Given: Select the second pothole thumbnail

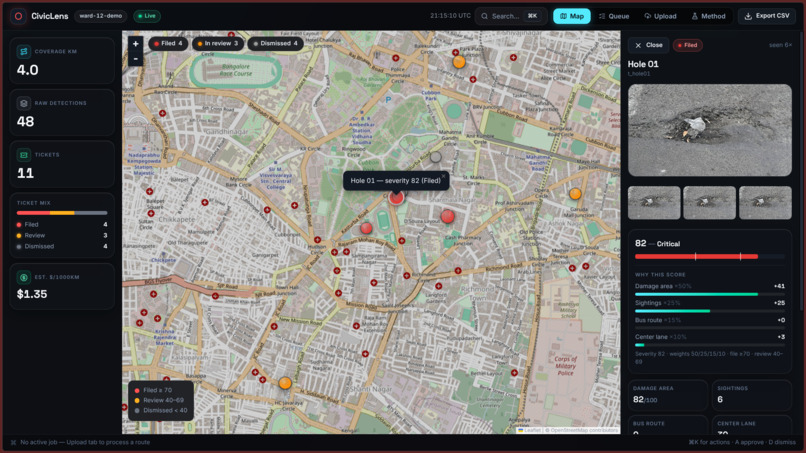Looking at the screenshot, I should click(x=709, y=203).
